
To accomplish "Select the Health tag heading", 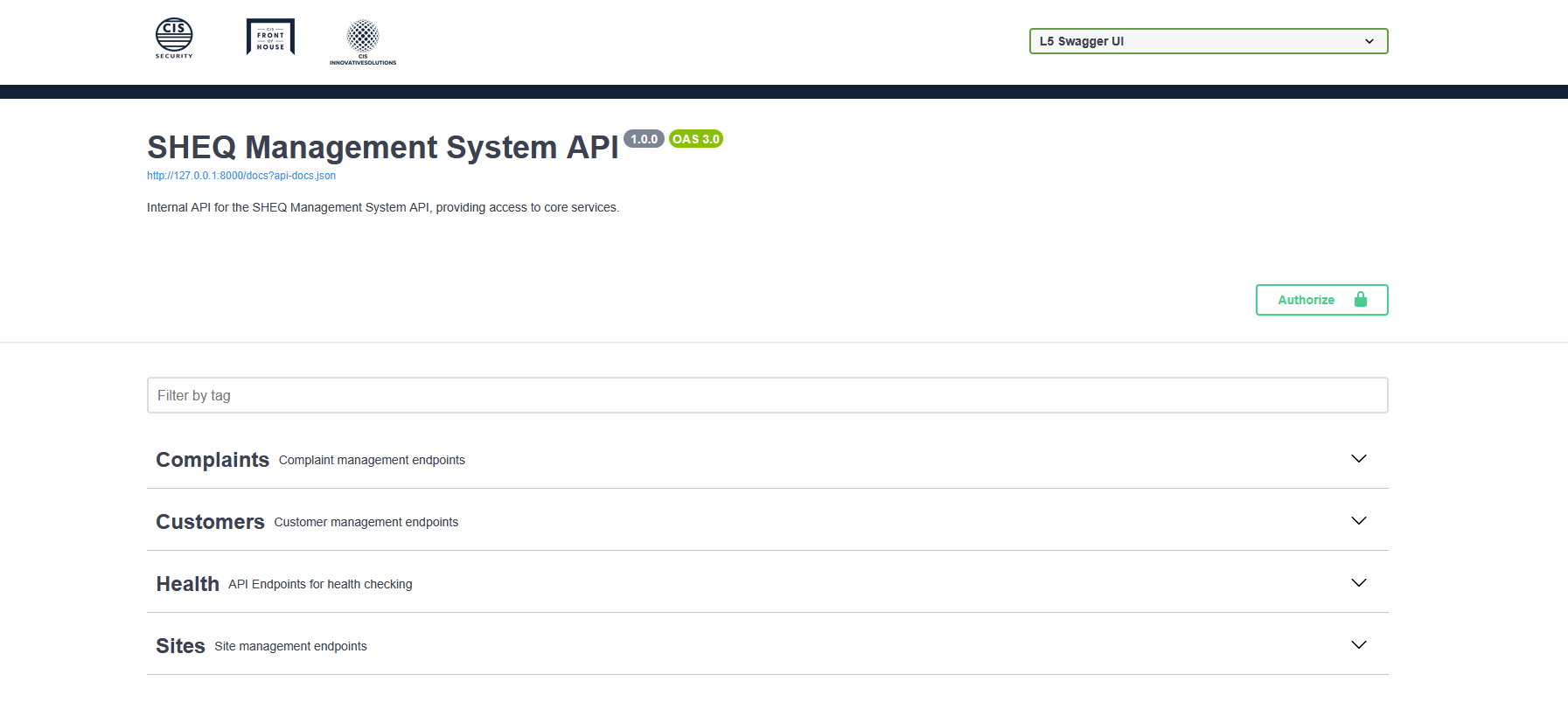I will pyautogui.click(x=187, y=584).
